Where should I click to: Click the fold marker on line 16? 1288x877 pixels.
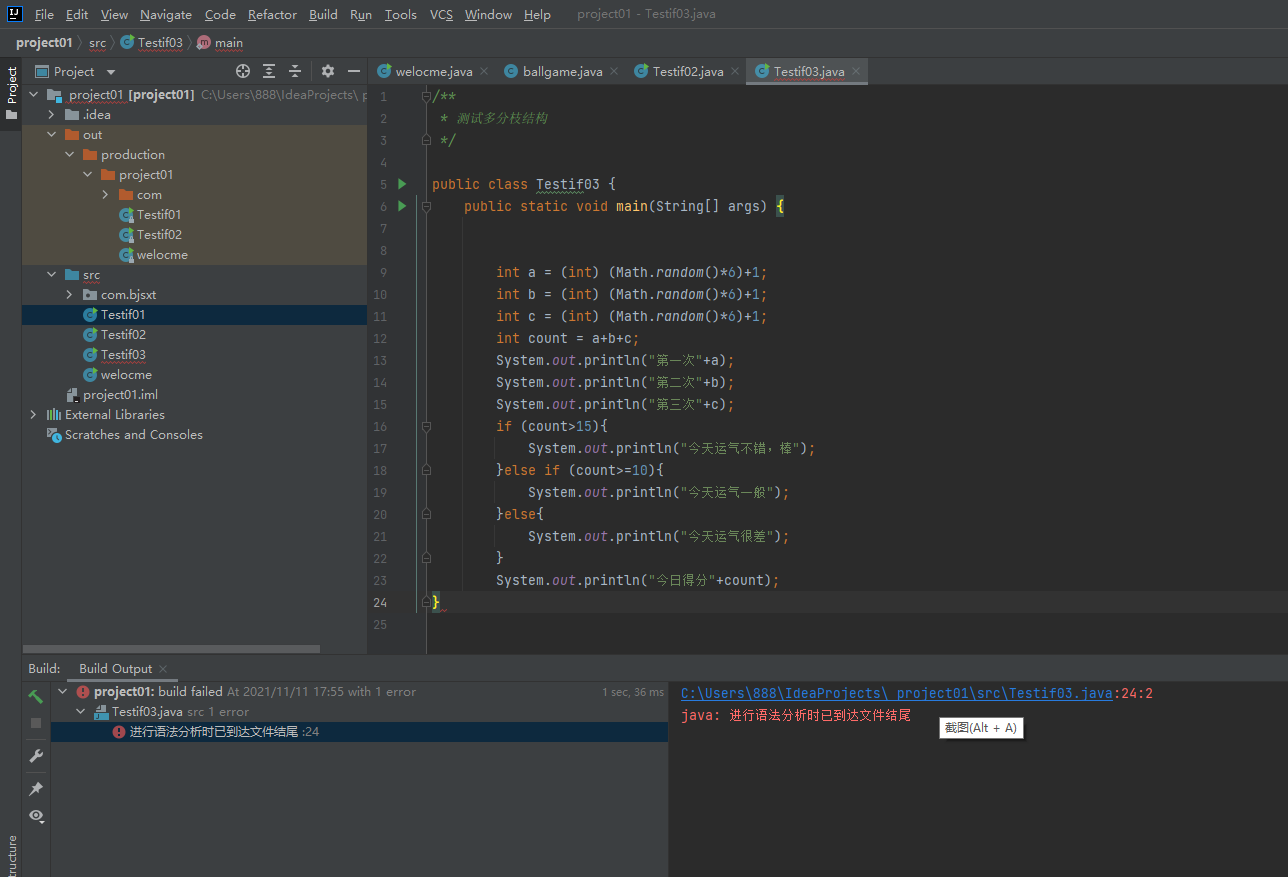pos(426,426)
